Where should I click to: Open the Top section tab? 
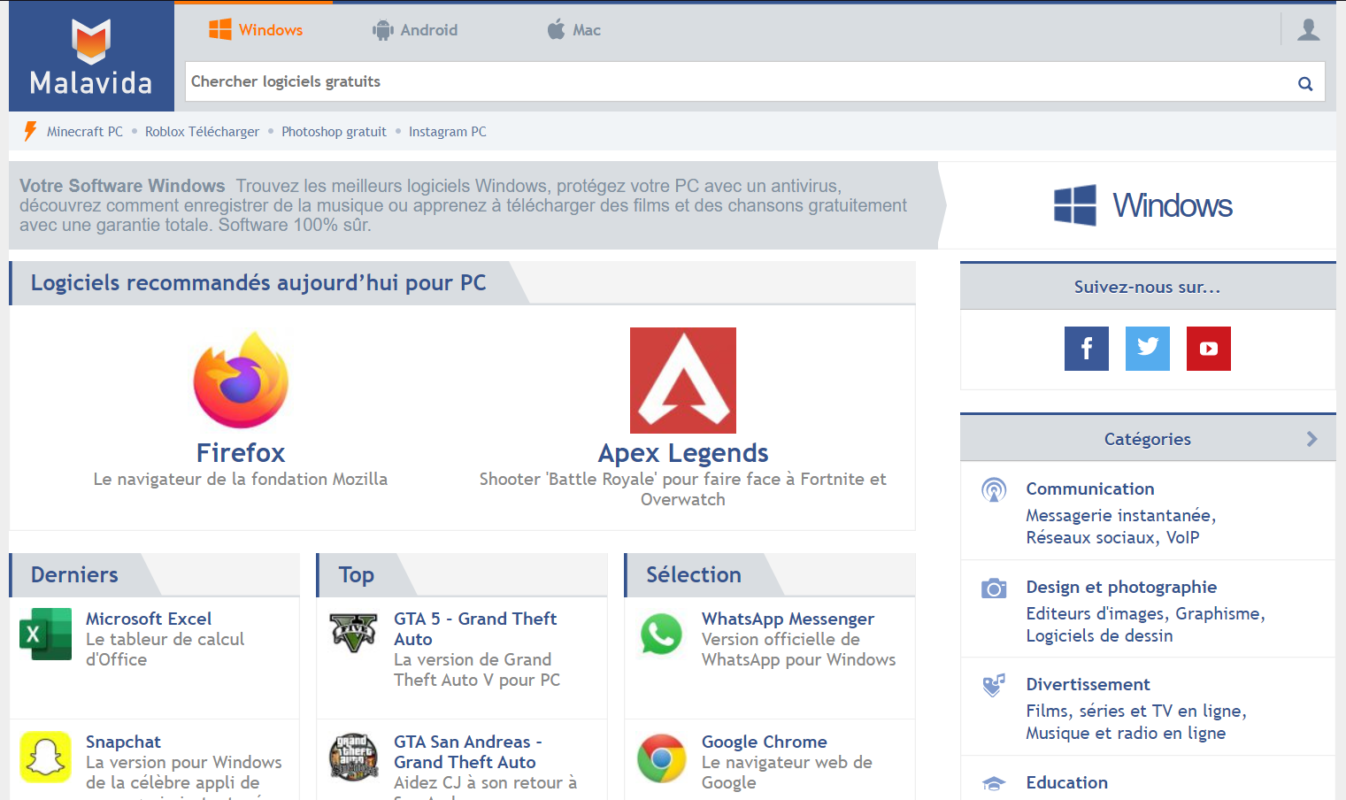click(357, 575)
